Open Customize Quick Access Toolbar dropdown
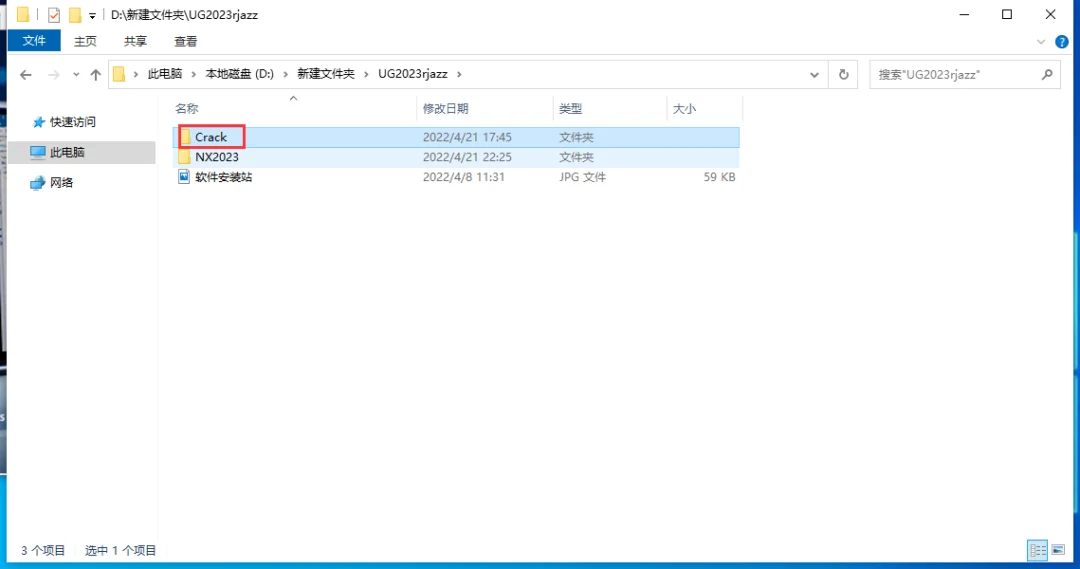This screenshot has height=569, width=1080. coord(92,15)
